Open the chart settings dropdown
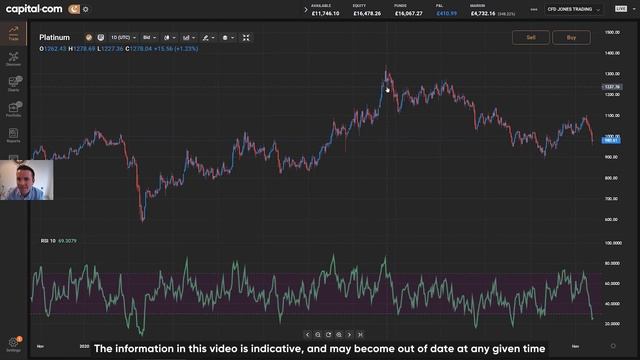 click(228, 38)
